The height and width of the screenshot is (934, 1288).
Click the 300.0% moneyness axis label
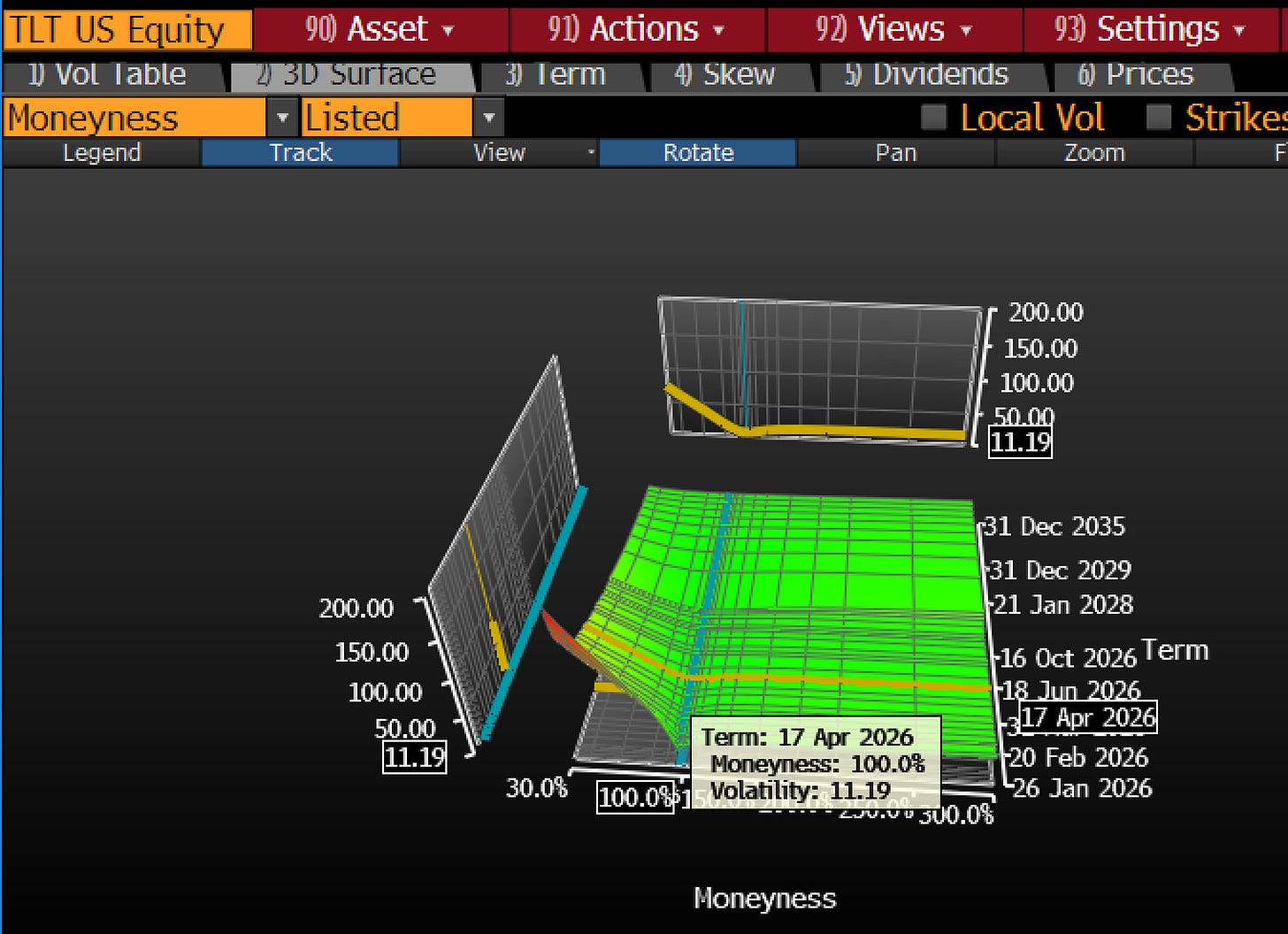(956, 815)
